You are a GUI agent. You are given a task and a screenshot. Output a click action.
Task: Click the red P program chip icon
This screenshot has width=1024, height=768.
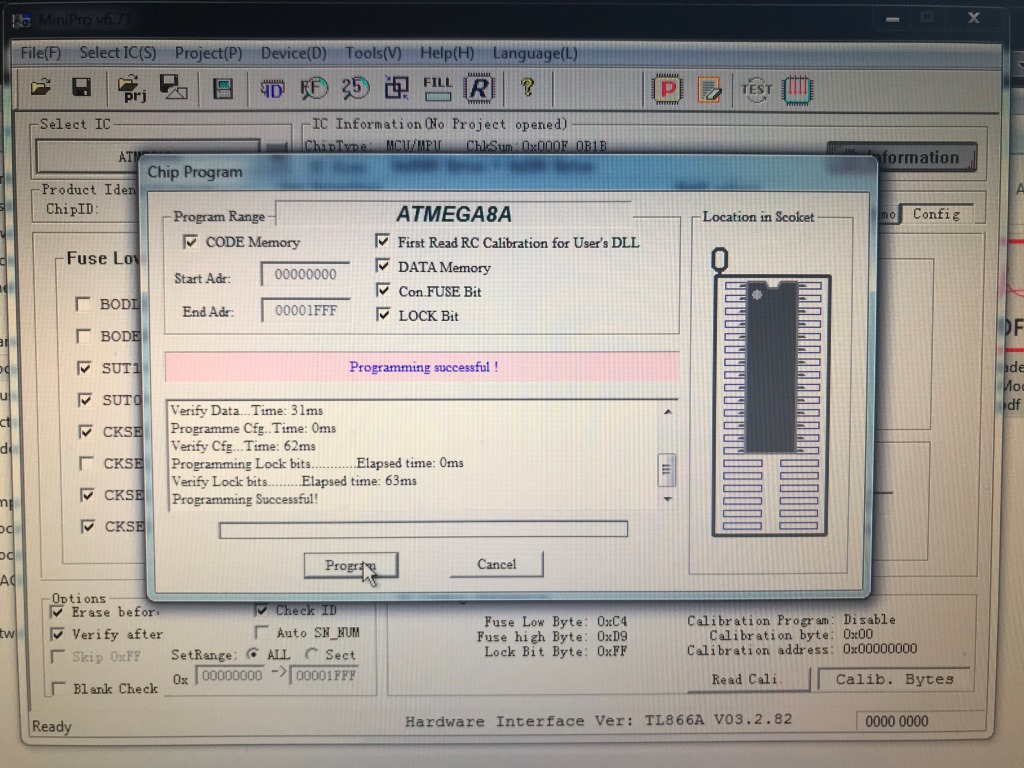666,90
